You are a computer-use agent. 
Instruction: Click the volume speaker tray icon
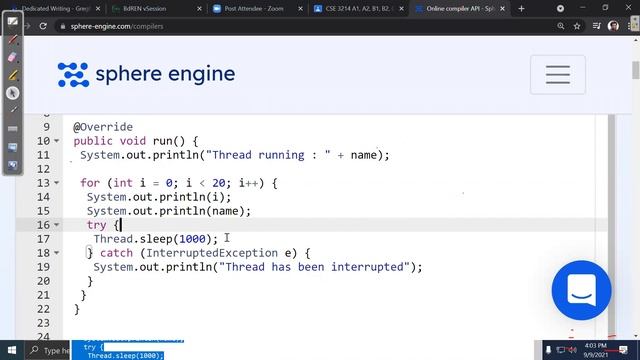pyautogui.click(x=572, y=350)
